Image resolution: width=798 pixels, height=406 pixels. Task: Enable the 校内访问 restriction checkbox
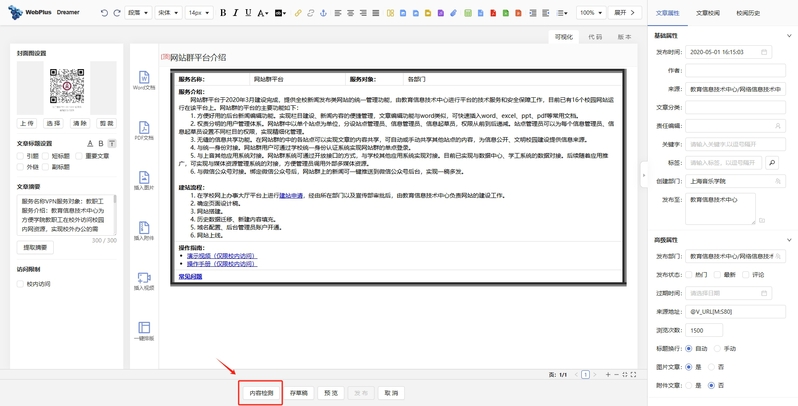tap(20, 284)
